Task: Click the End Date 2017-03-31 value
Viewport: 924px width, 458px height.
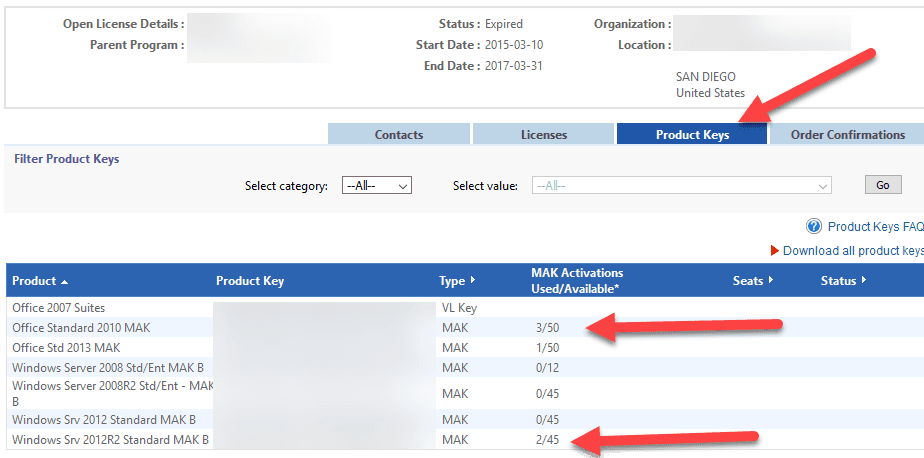Action: 514,66
